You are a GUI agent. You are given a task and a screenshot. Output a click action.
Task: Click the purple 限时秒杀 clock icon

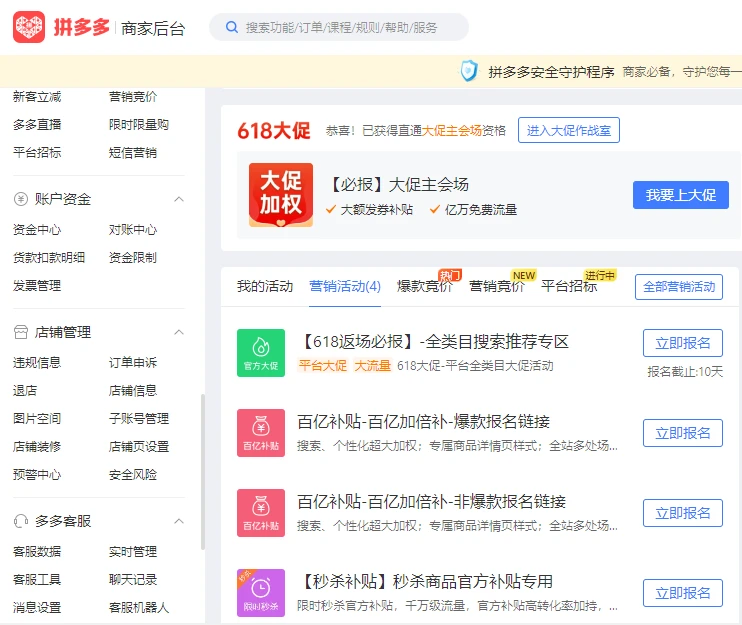tap(261, 593)
